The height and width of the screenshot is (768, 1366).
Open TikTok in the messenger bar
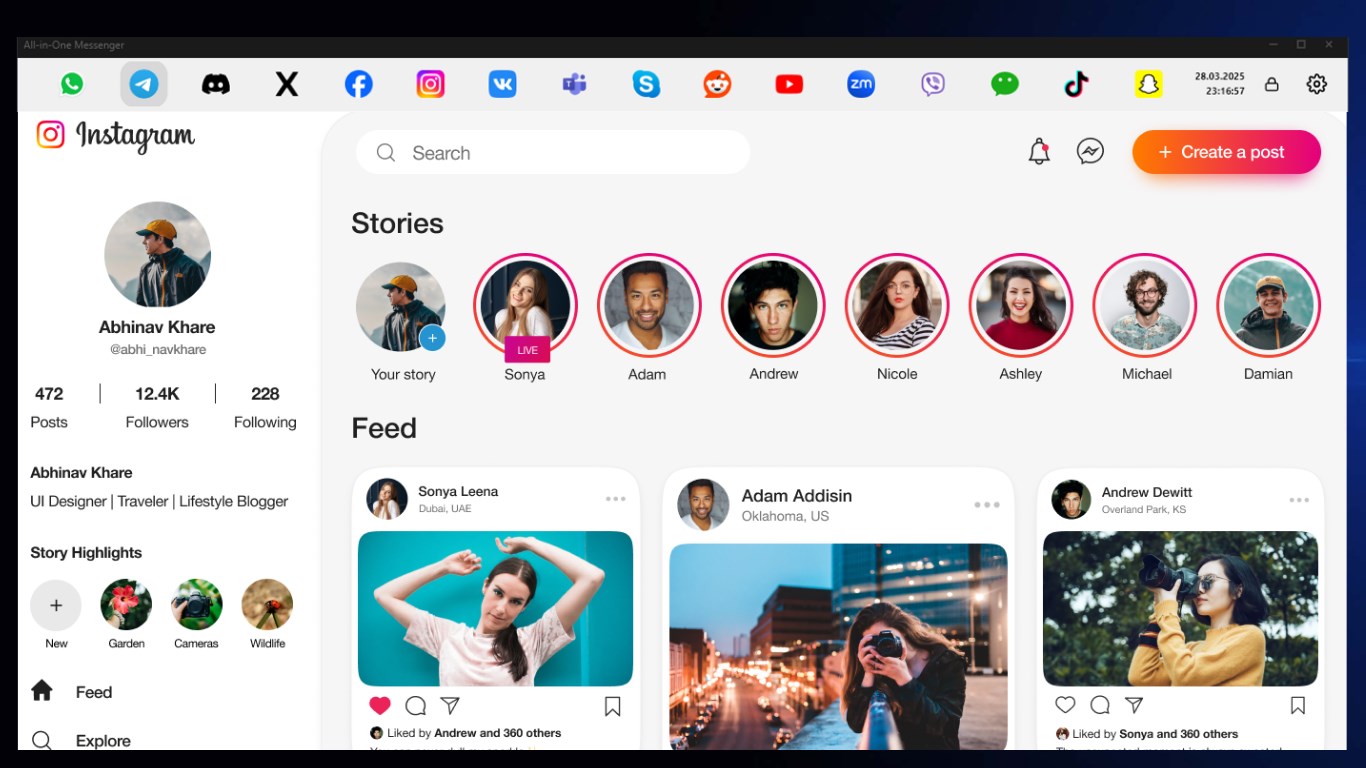pos(1076,83)
